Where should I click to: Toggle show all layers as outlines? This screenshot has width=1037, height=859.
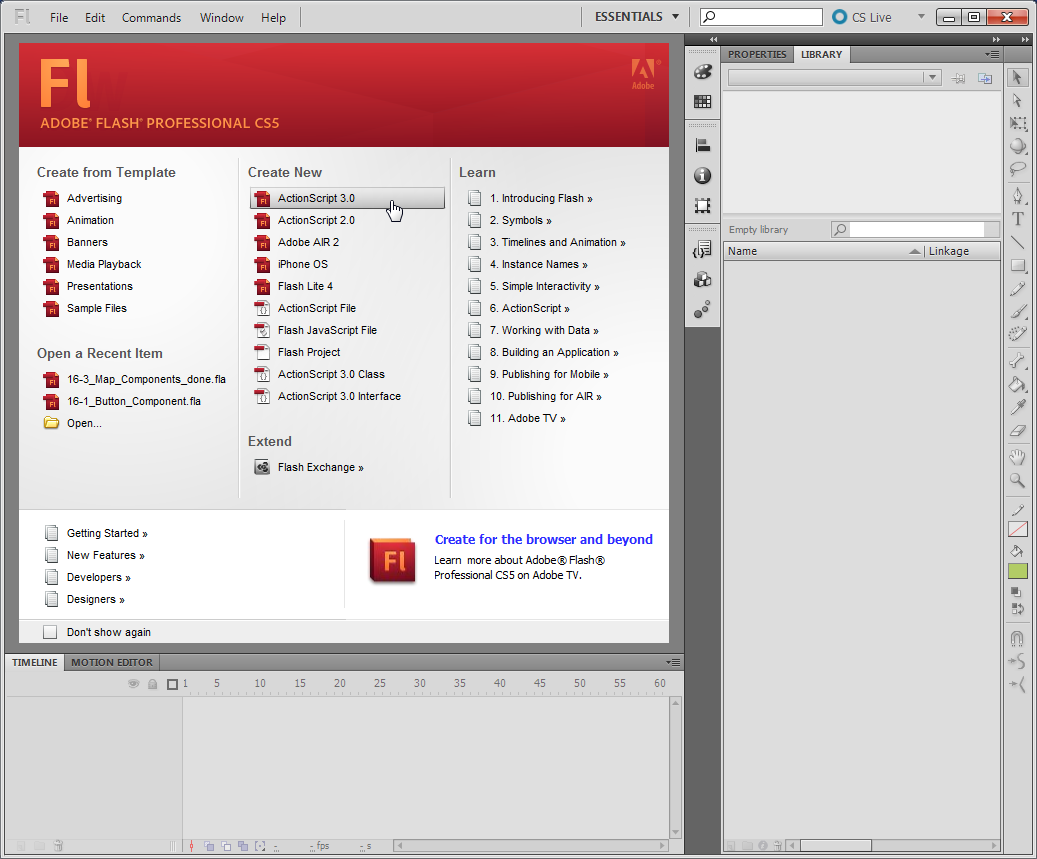pyautogui.click(x=173, y=684)
